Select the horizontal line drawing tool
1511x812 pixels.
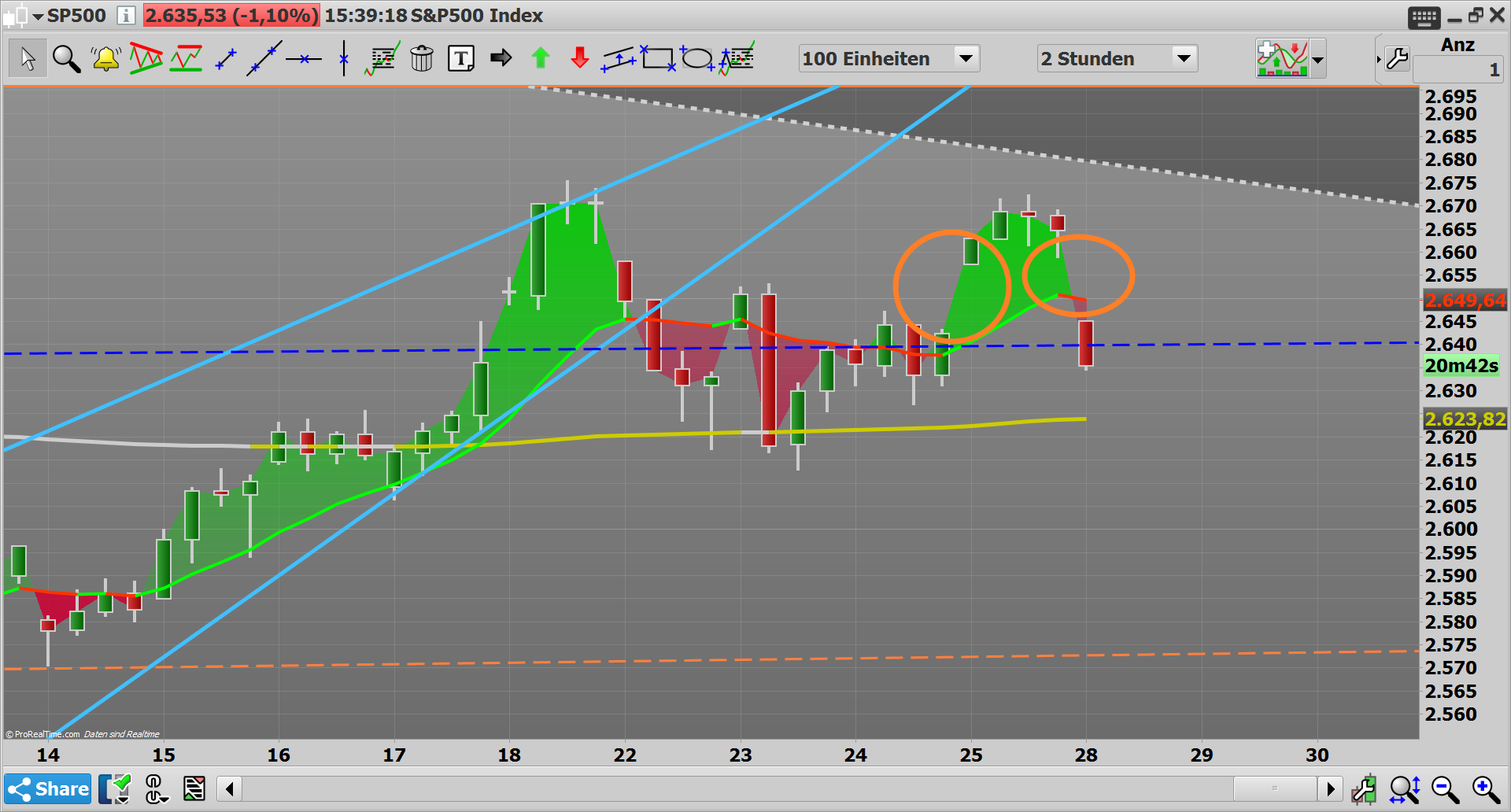[x=305, y=57]
